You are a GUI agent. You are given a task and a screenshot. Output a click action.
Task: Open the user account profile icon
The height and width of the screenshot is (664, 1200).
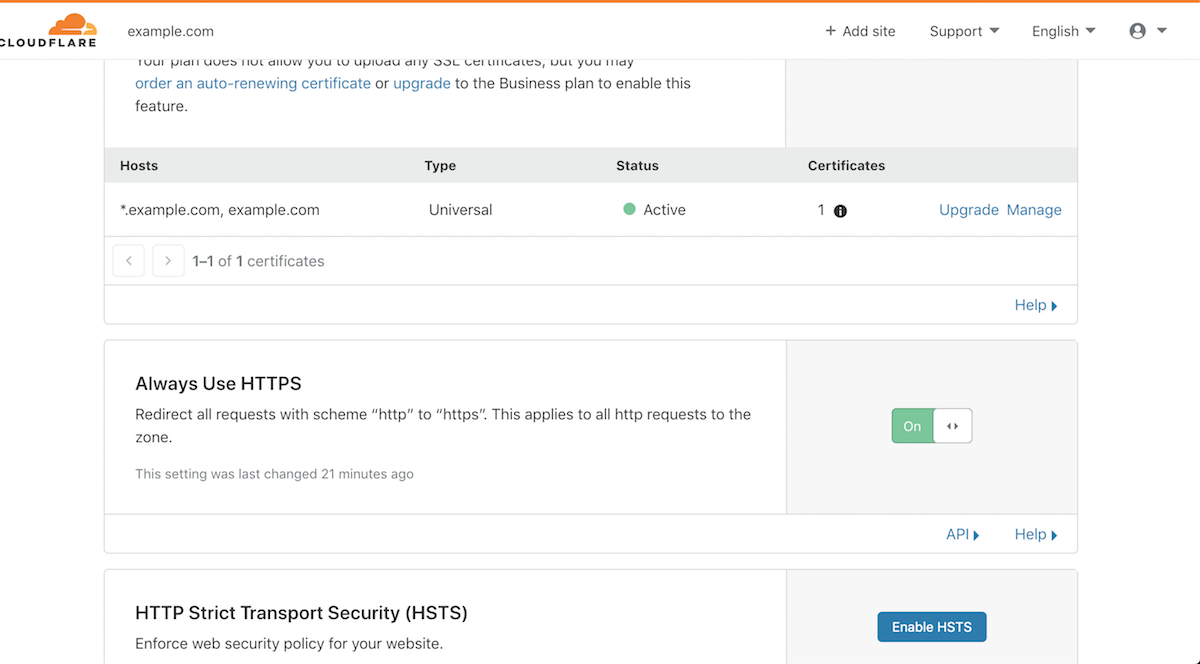(1147, 31)
